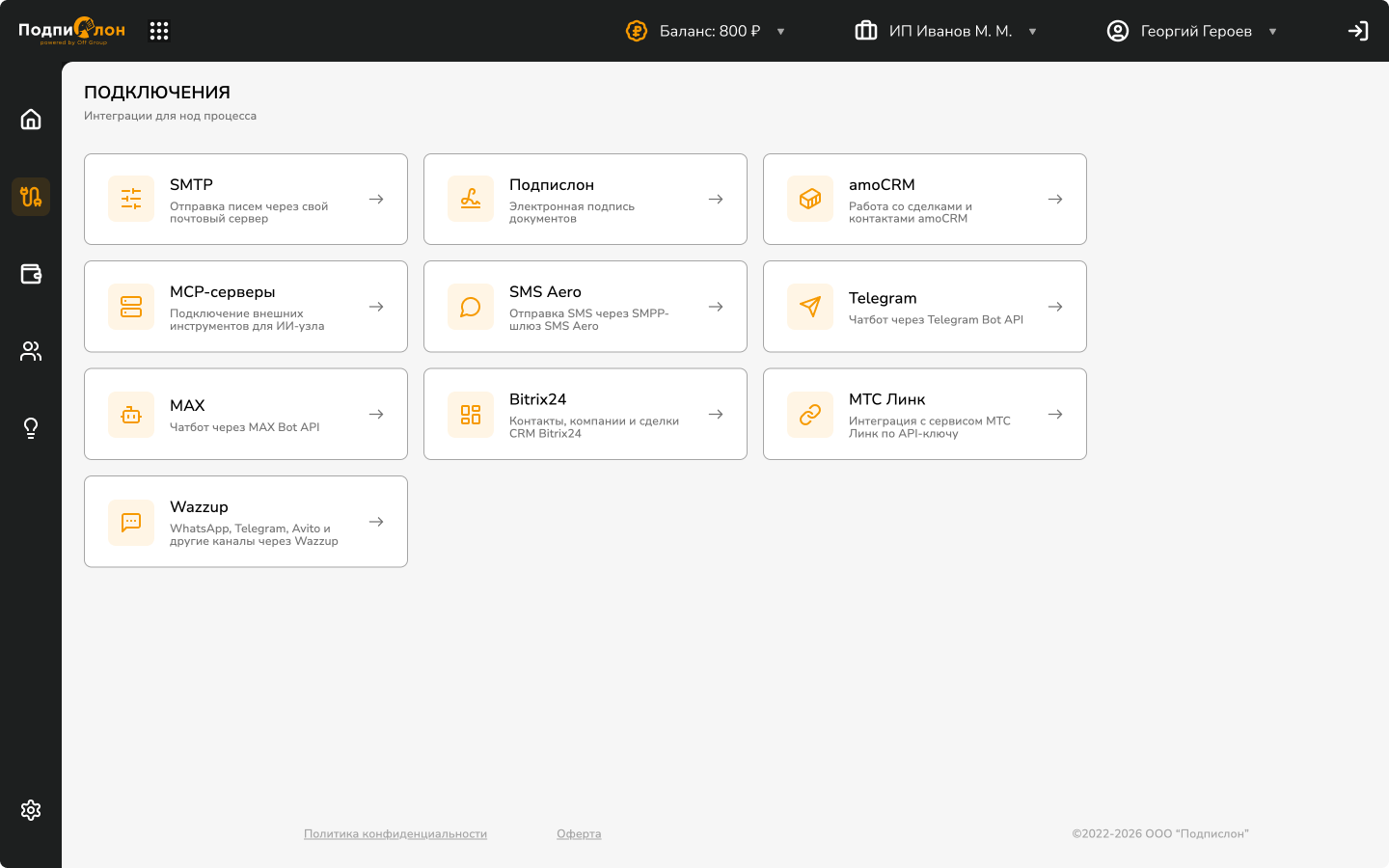Click the Bitrix24 grid icon
Image resolution: width=1389 pixels, height=868 pixels.
click(471, 415)
